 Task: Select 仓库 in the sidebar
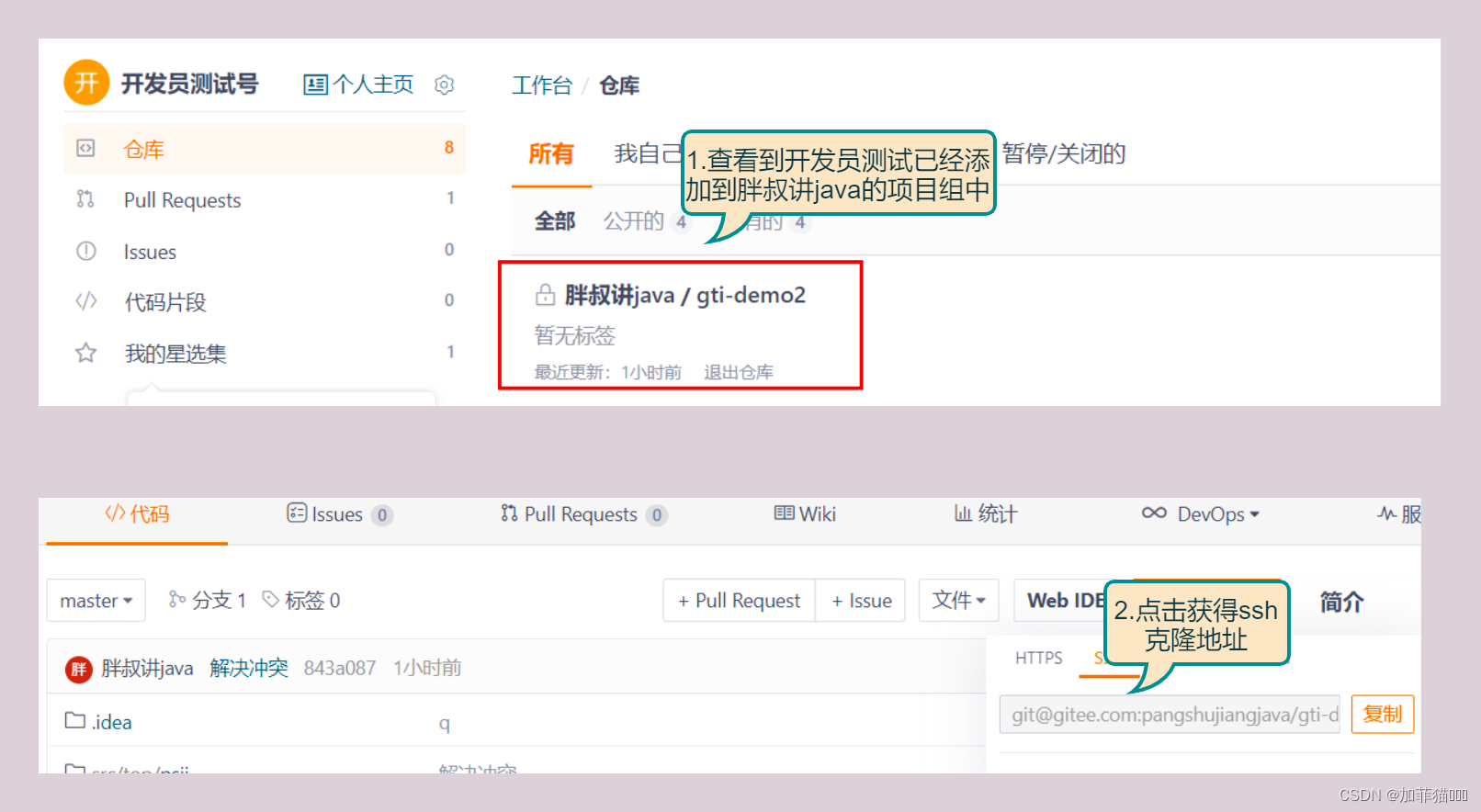(x=265, y=149)
